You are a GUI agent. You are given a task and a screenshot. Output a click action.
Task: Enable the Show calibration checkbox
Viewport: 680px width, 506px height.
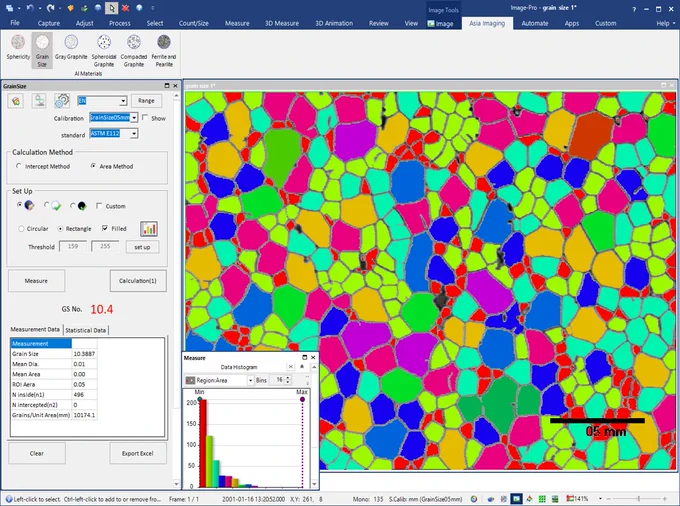[145, 118]
